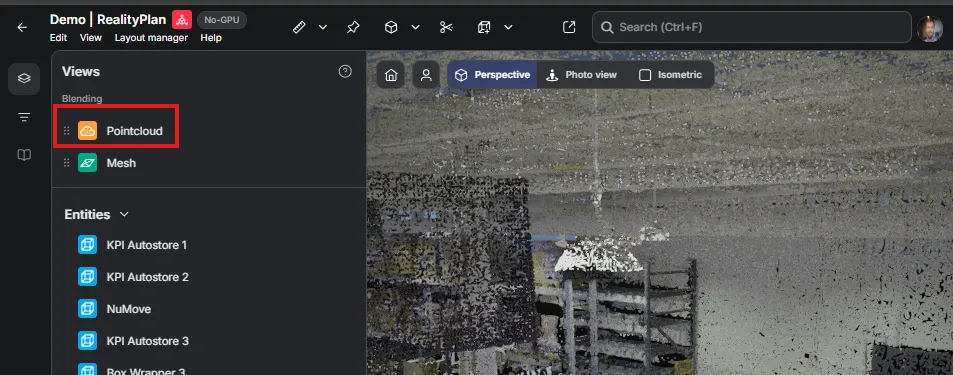This screenshot has height=375, width=953.
Task: Select the Pointcloud view label
Action: click(x=134, y=131)
